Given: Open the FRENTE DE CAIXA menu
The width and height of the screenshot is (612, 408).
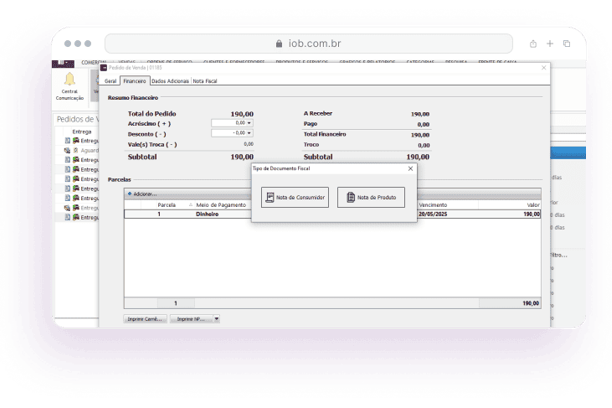Looking at the screenshot, I should coord(497,62).
